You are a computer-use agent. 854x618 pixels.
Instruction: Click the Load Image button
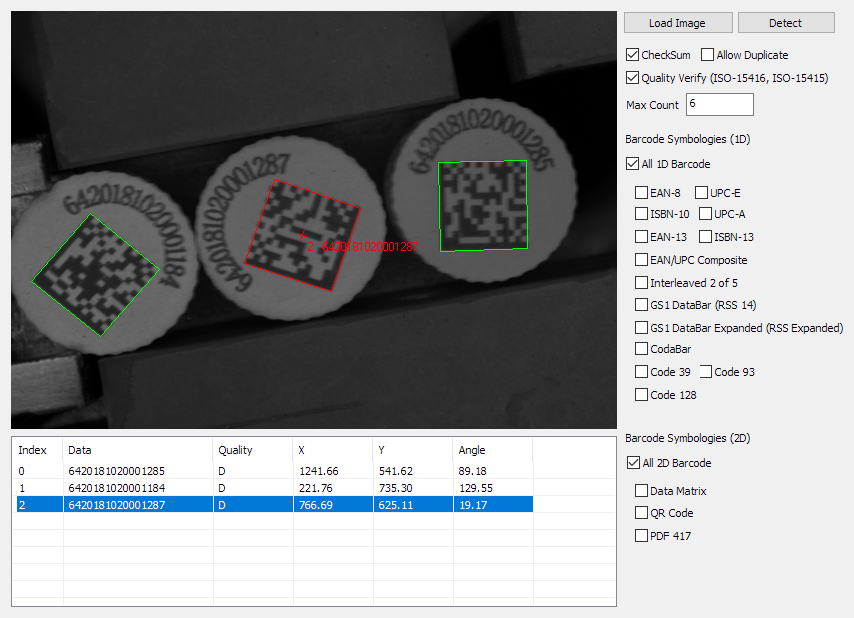[678, 23]
